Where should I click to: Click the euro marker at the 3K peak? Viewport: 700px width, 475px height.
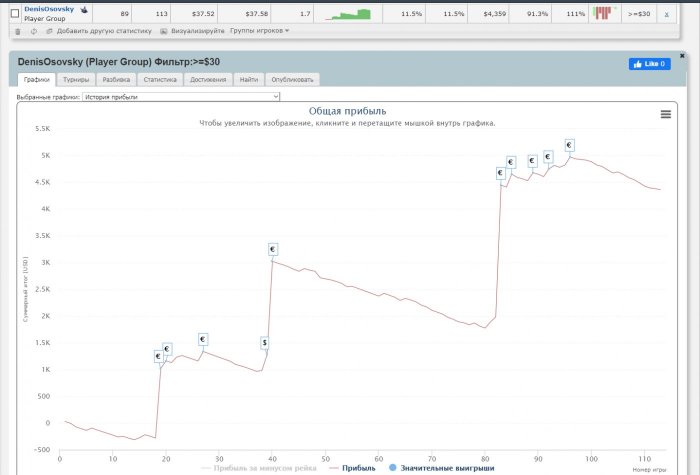[x=273, y=249]
